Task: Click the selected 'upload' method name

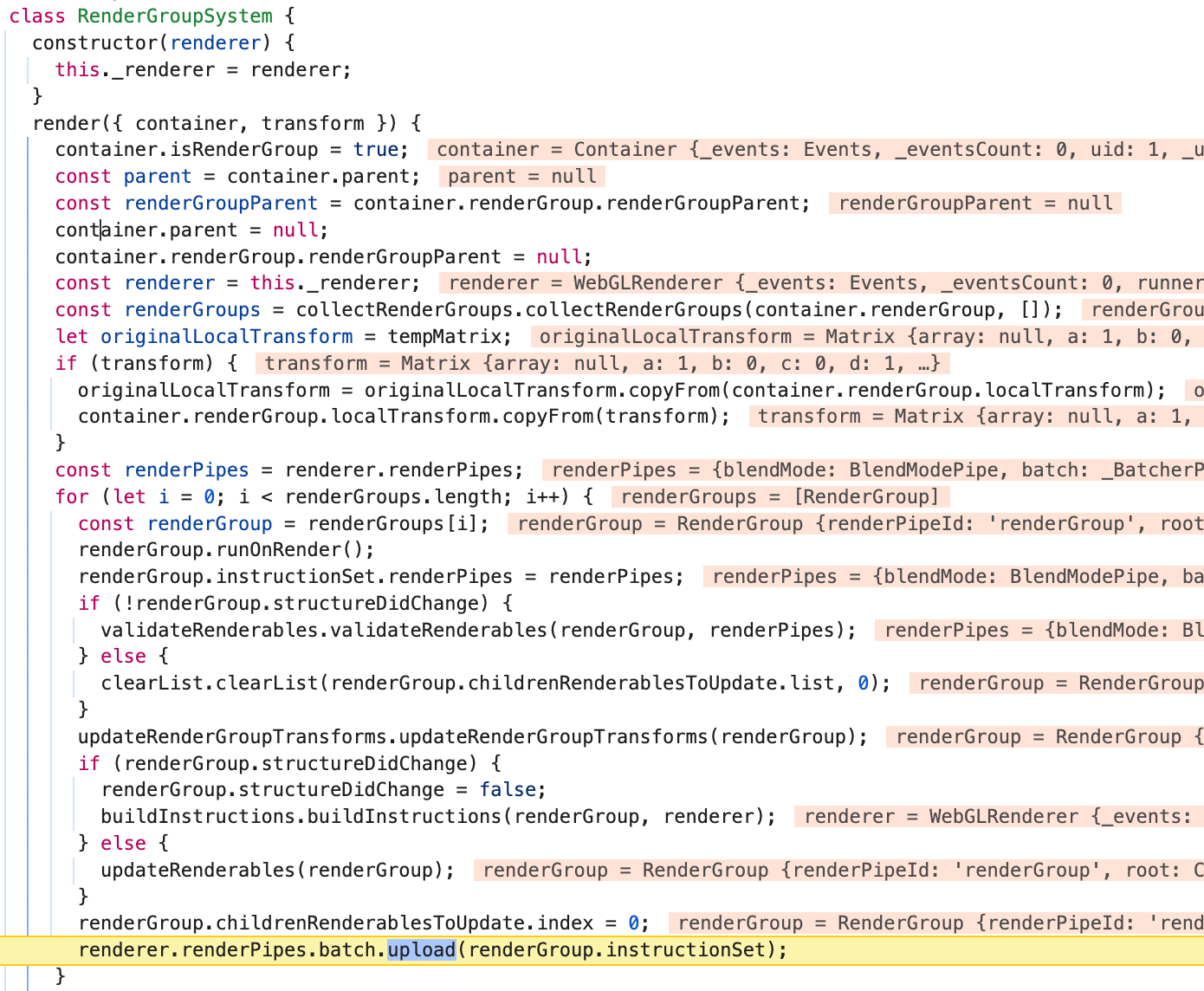Action: pyautogui.click(x=422, y=949)
